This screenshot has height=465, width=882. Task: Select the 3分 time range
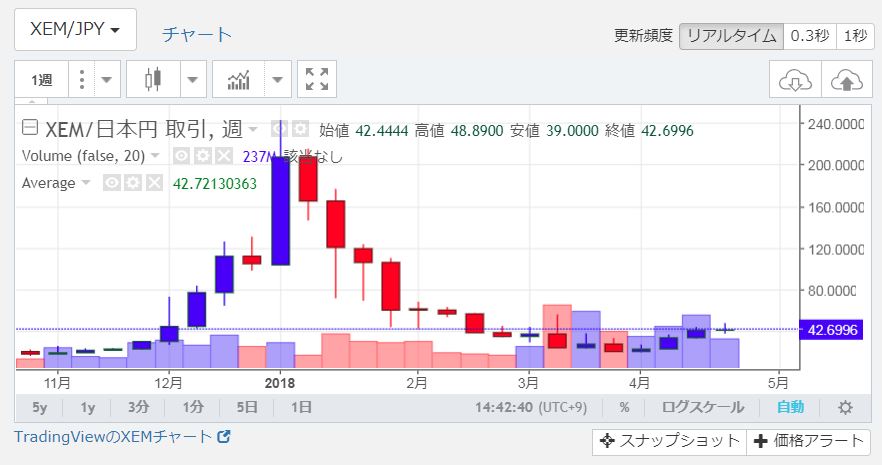click(x=138, y=407)
